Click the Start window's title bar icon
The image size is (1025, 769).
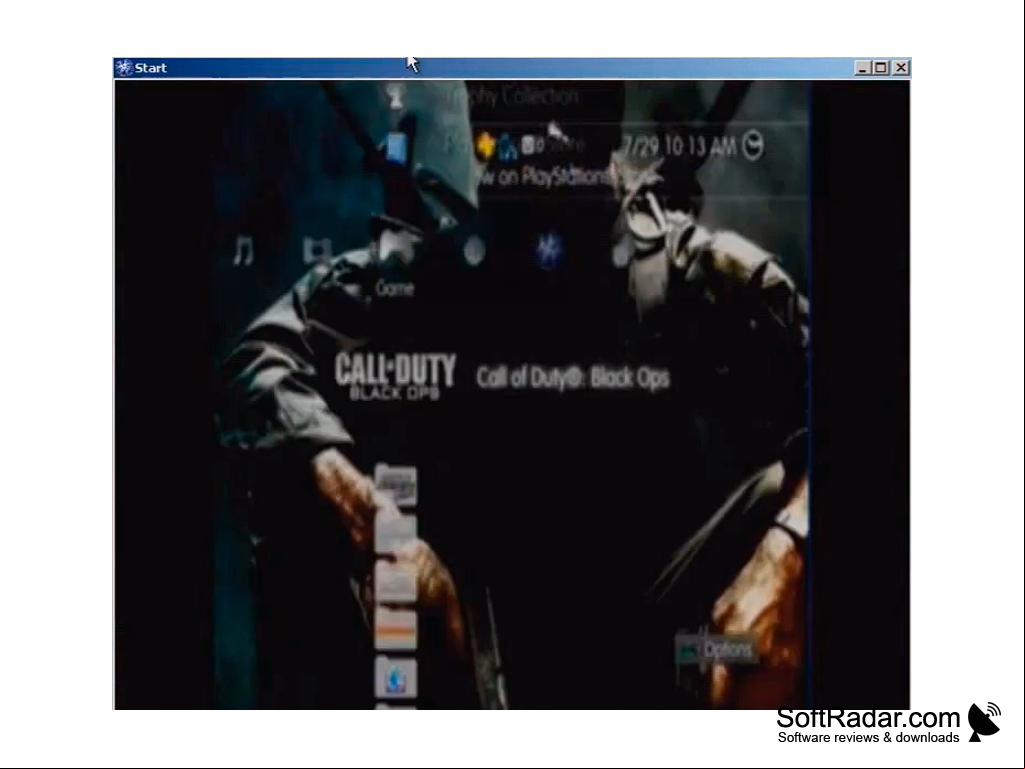(124, 67)
